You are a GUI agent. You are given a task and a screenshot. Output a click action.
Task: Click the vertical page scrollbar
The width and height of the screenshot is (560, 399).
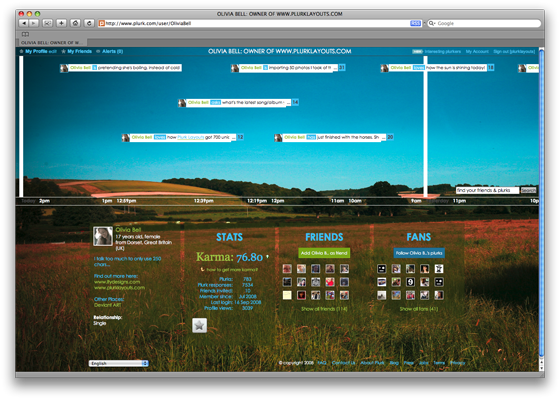pos(541,204)
